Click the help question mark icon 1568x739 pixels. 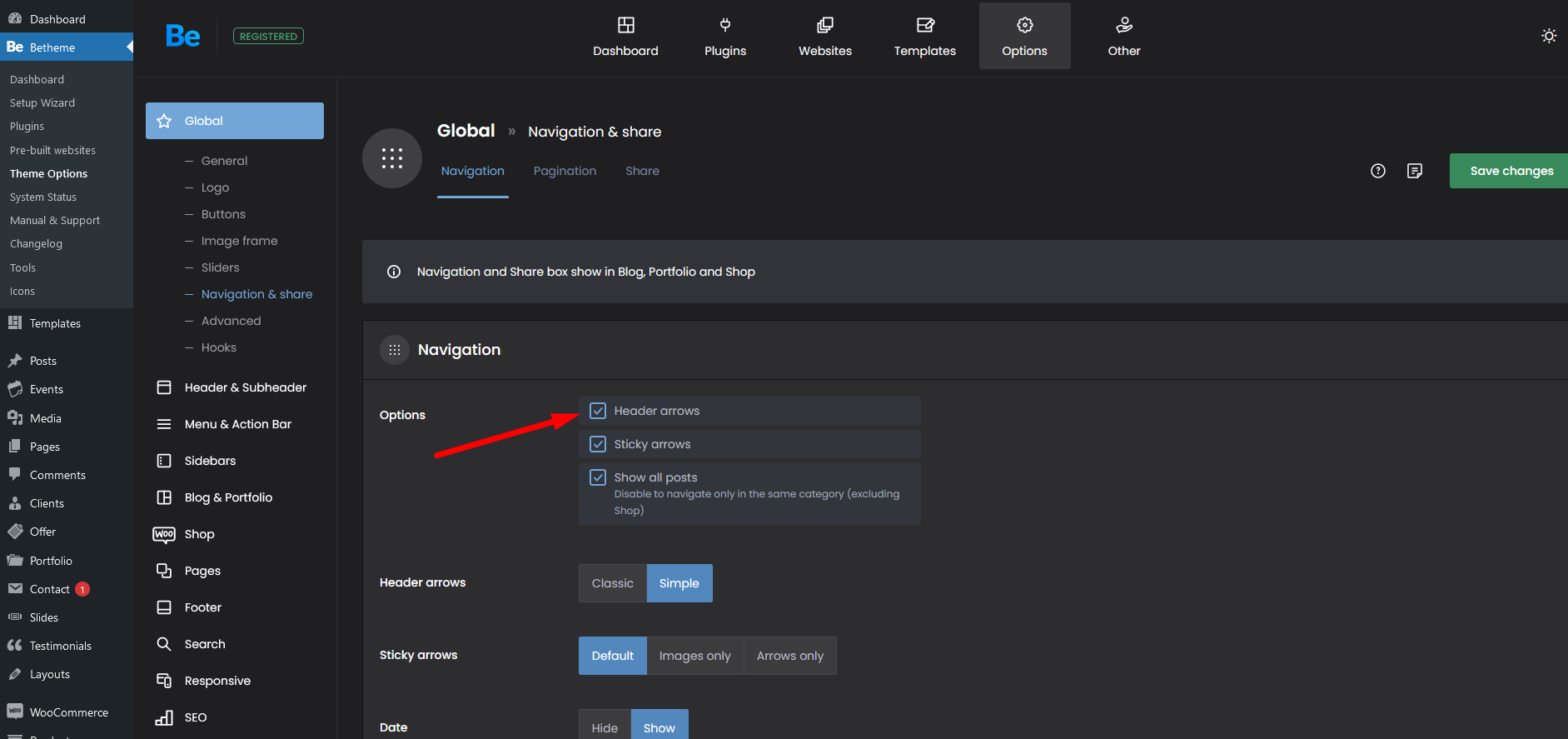click(1378, 171)
